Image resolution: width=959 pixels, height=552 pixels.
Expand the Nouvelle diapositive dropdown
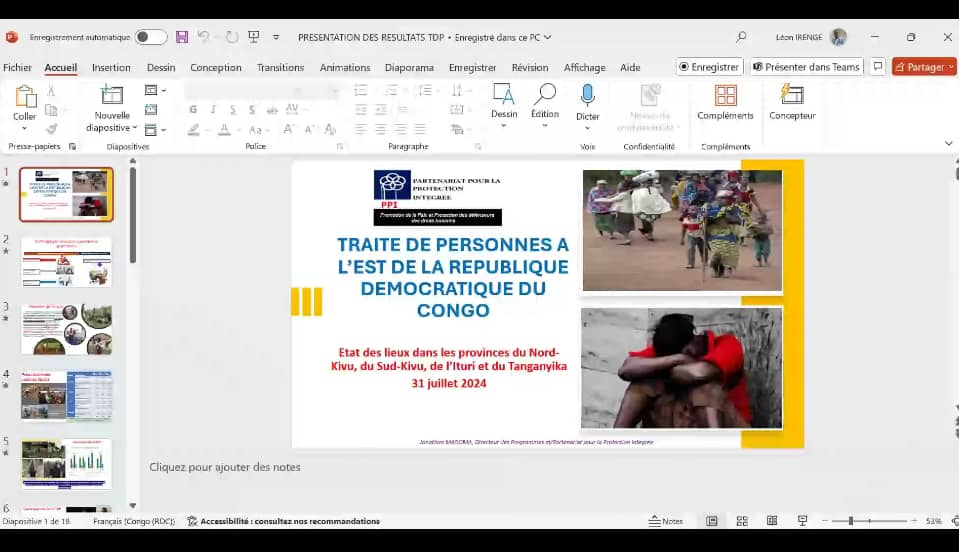[x=135, y=128]
